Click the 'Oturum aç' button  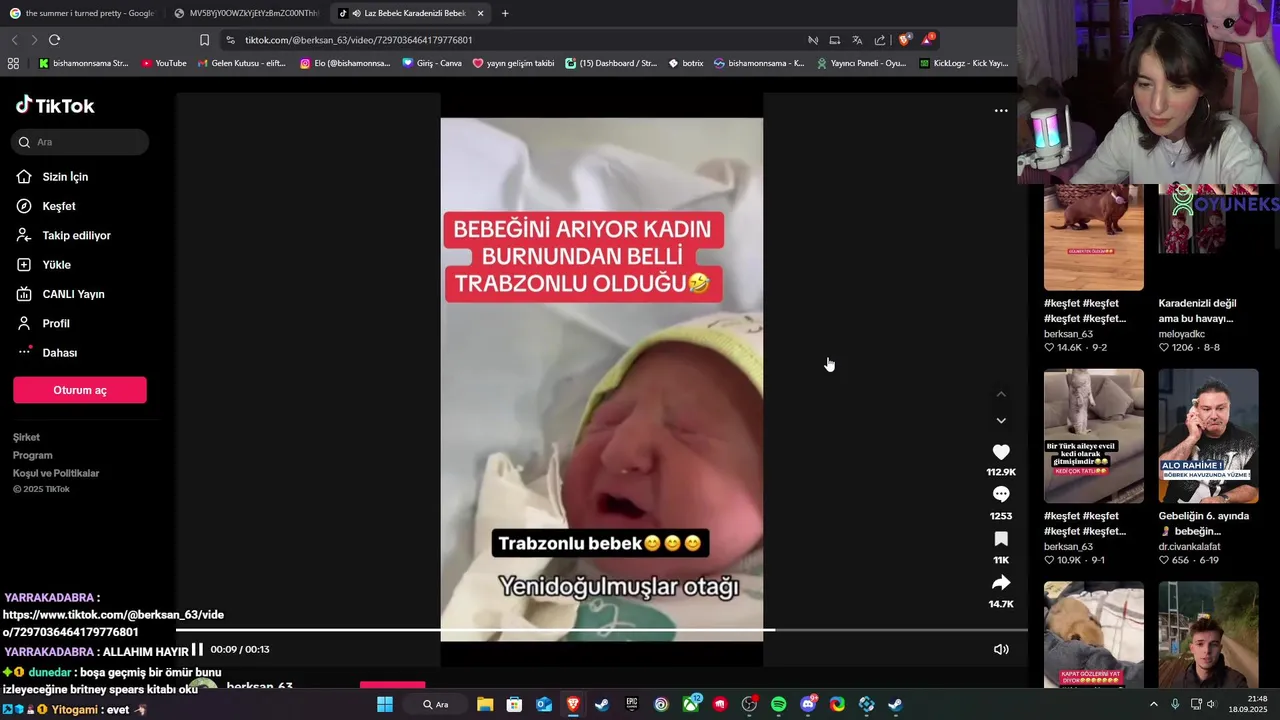coord(80,390)
